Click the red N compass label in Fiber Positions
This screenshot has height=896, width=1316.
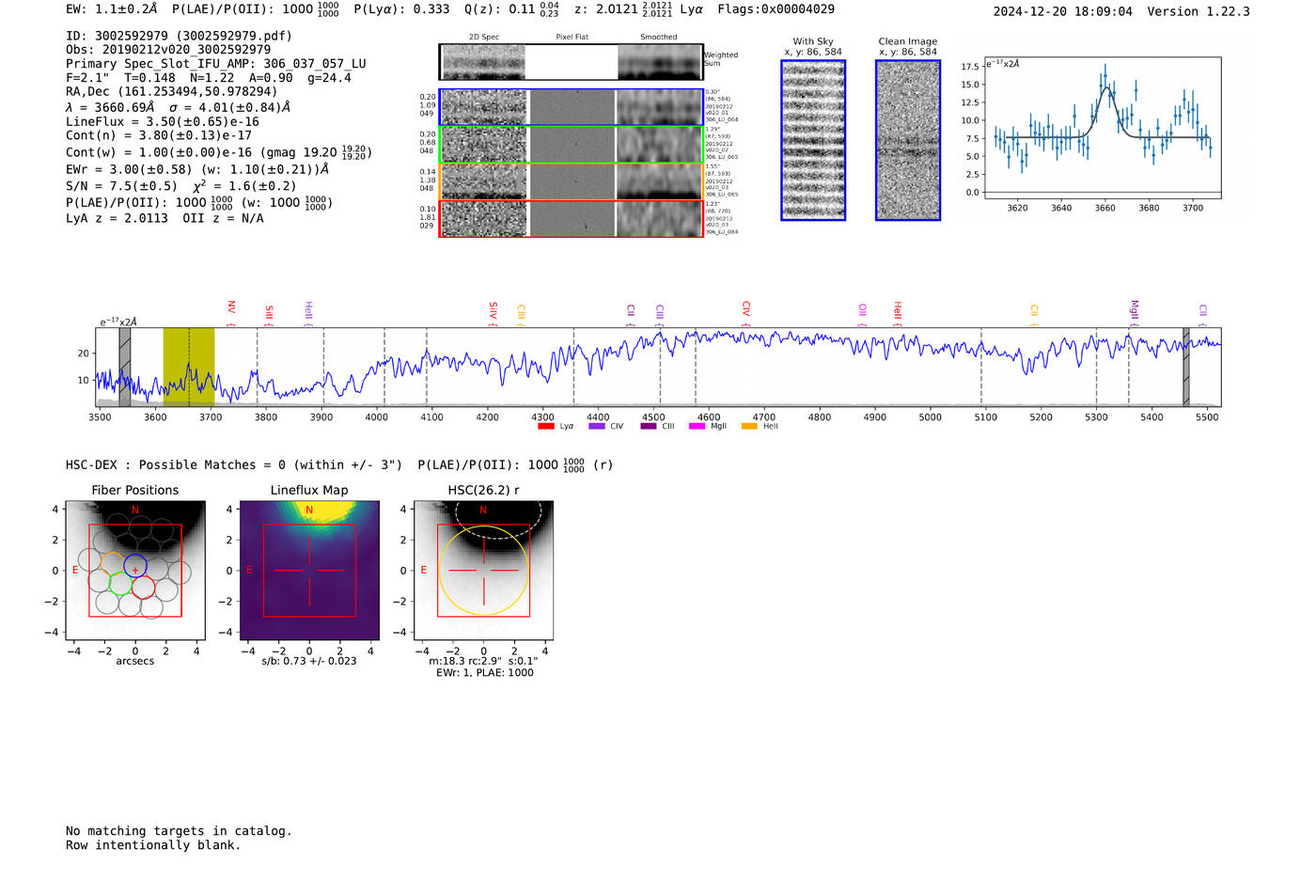(135, 510)
